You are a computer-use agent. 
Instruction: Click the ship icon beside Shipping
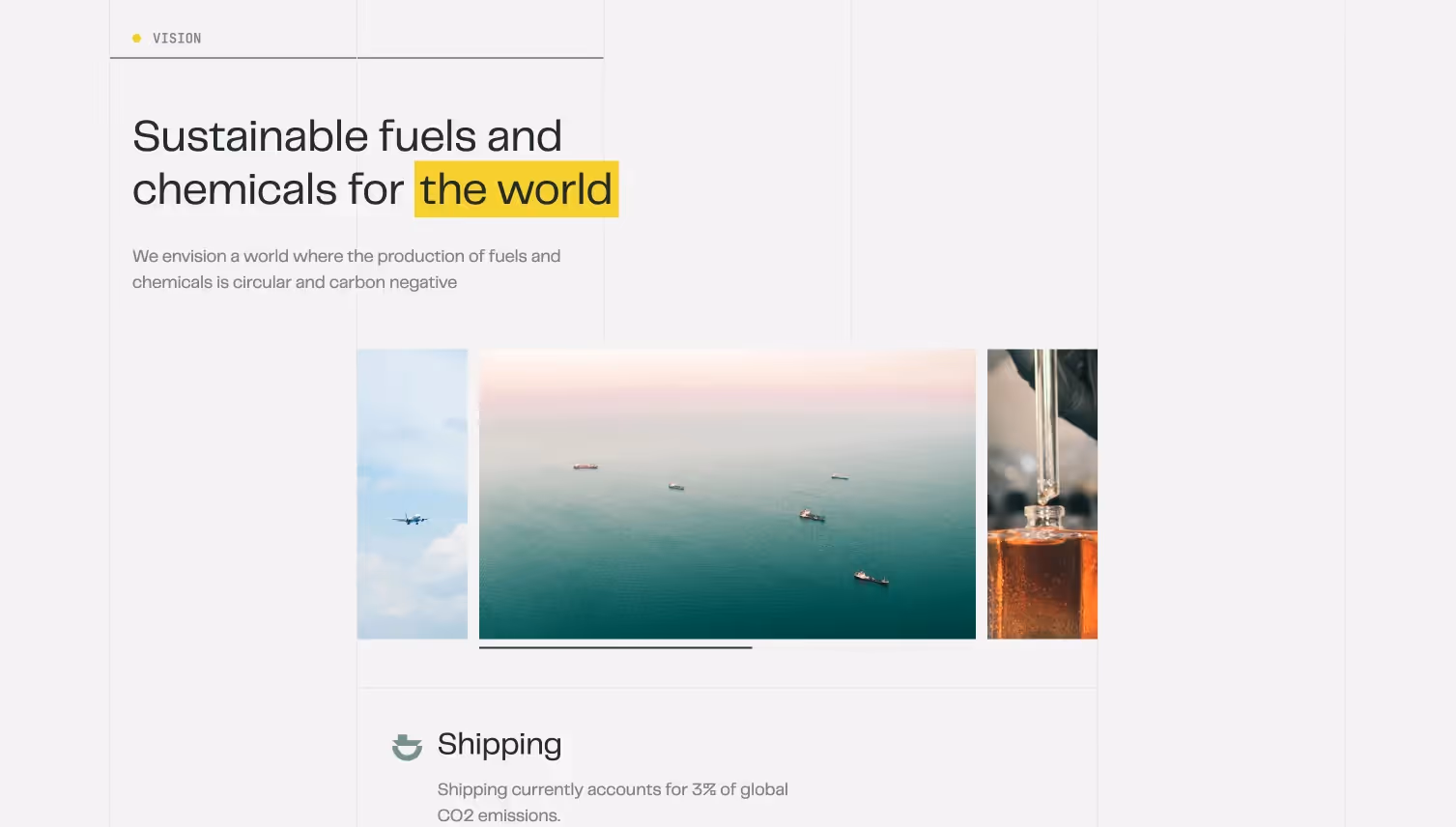(407, 747)
